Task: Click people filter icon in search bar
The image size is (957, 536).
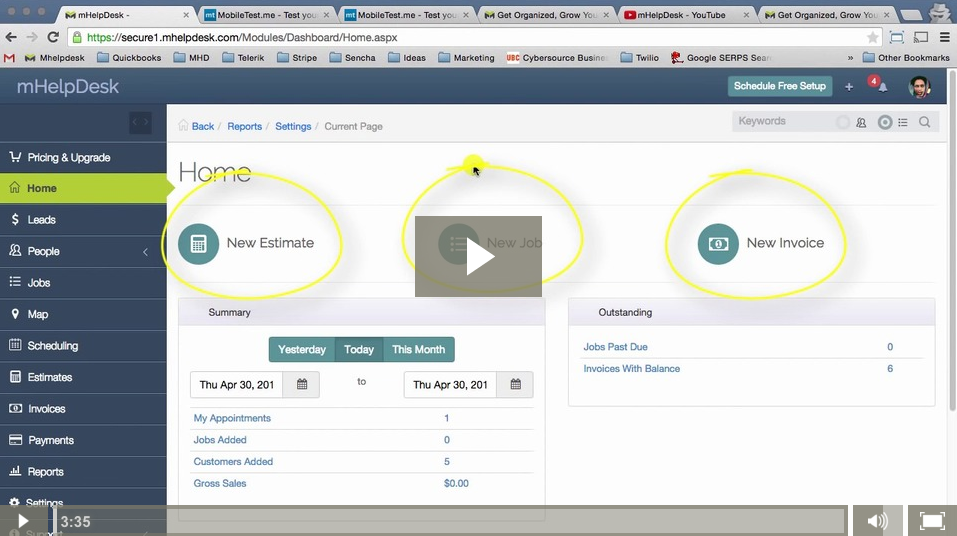Action: (x=861, y=122)
